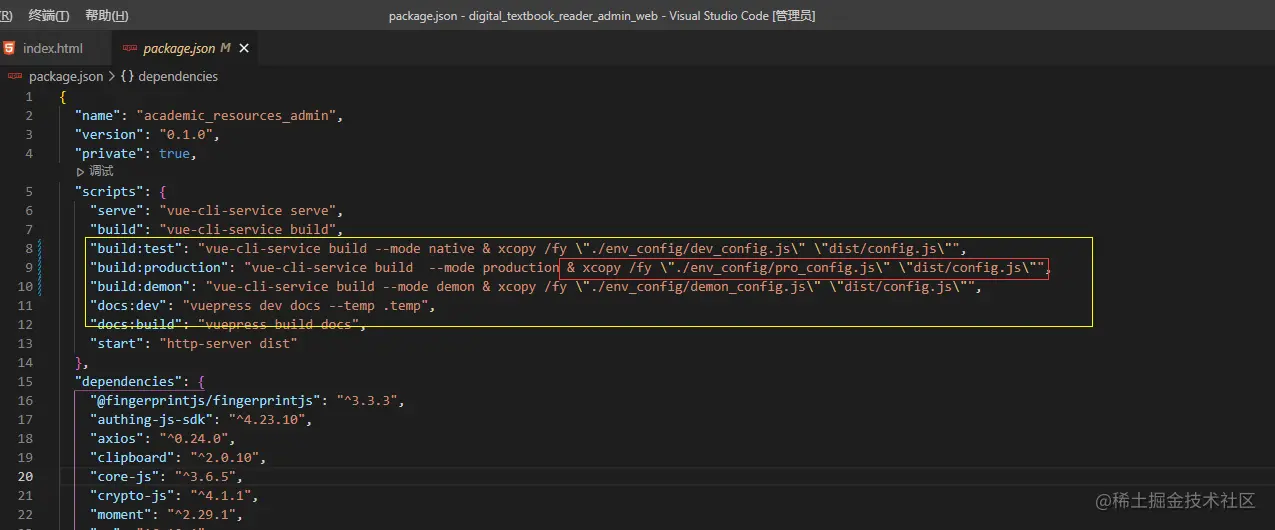Click the true value on line 4
Viewport: 1275px width, 530px height.
coord(175,153)
